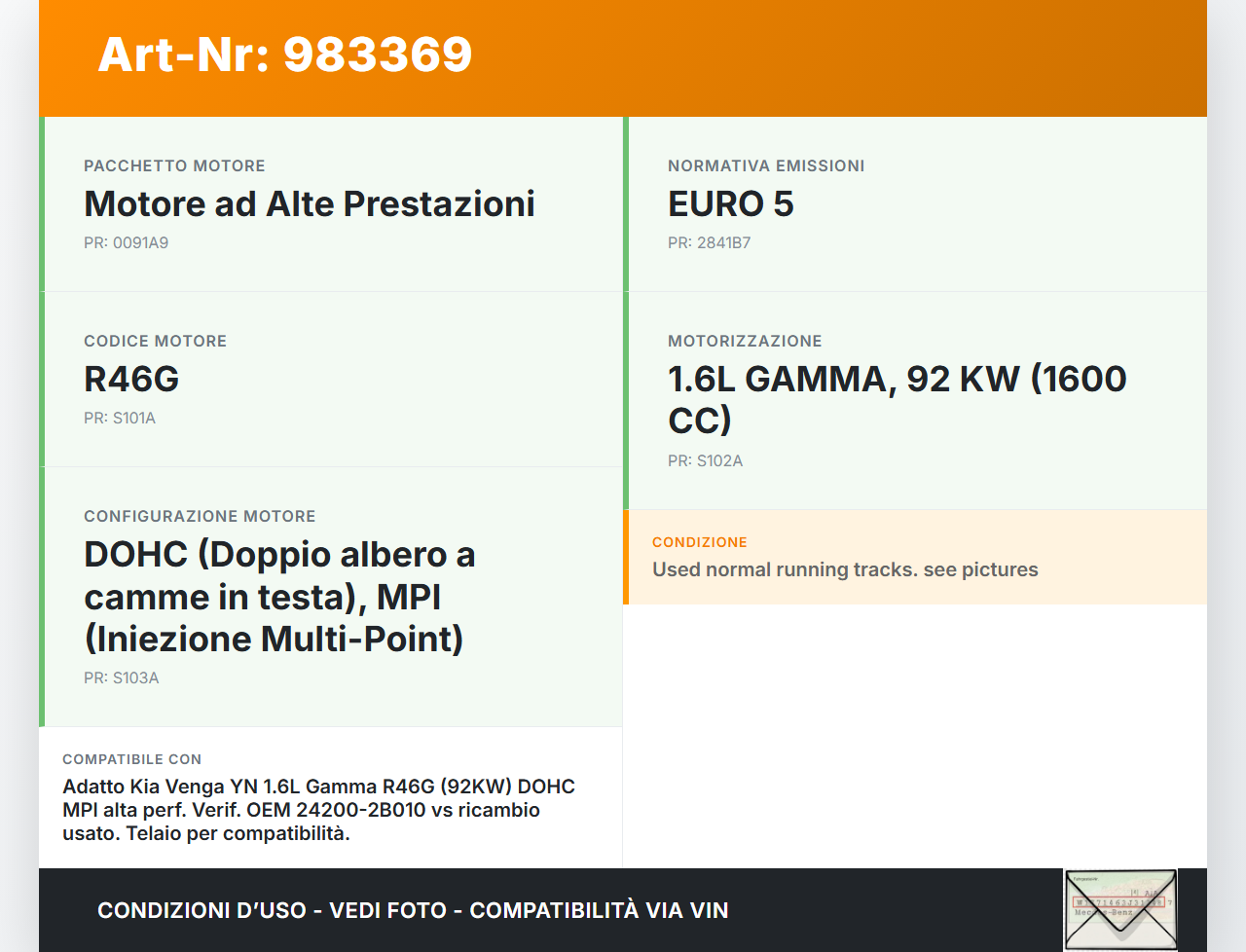Open the VIN envelope thumbnail image
1246x952 pixels.
tap(1120, 910)
